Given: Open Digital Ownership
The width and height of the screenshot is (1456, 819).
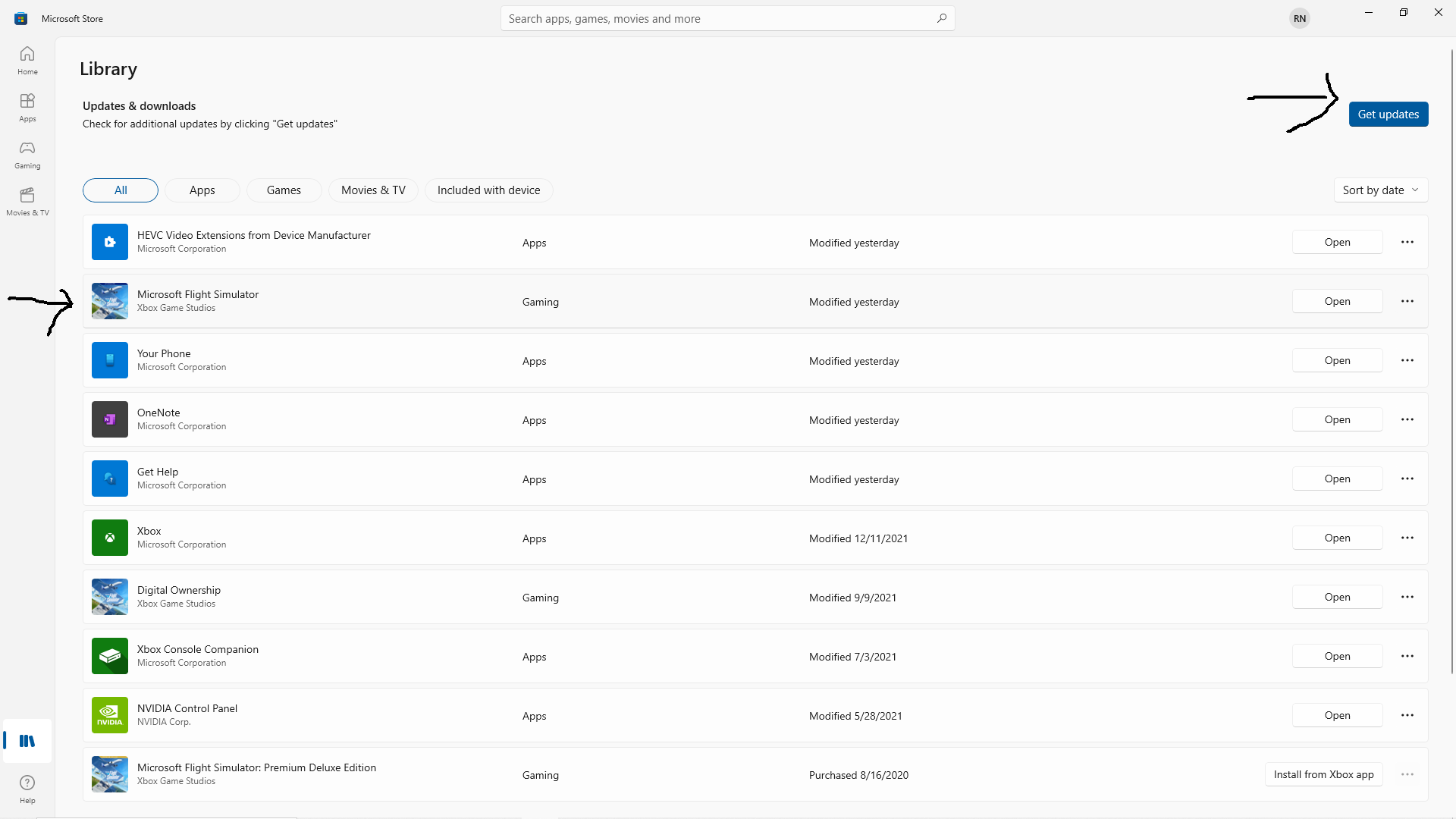Looking at the screenshot, I should [1338, 597].
